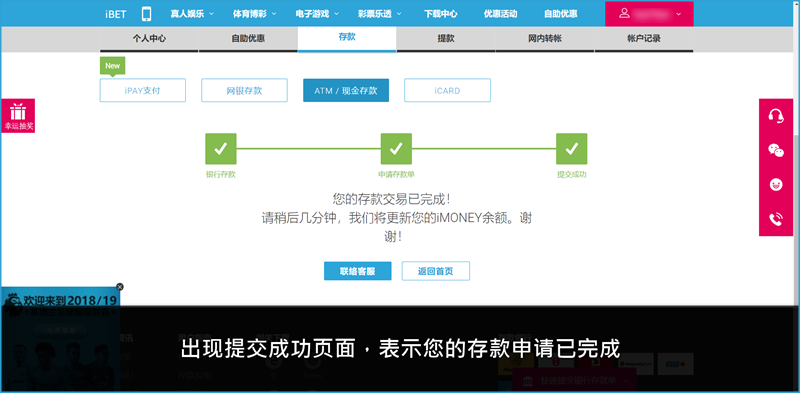Viewport: 800px width, 393px height.
Task: Choose ATM / 现金存款 deposit method
Action: tap(346, 90)
